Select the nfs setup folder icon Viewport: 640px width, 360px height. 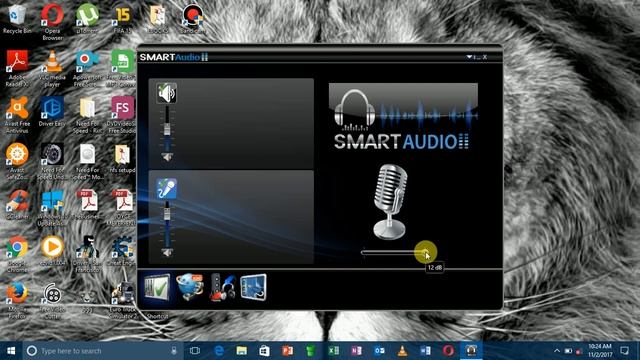(x=122, y=158)
